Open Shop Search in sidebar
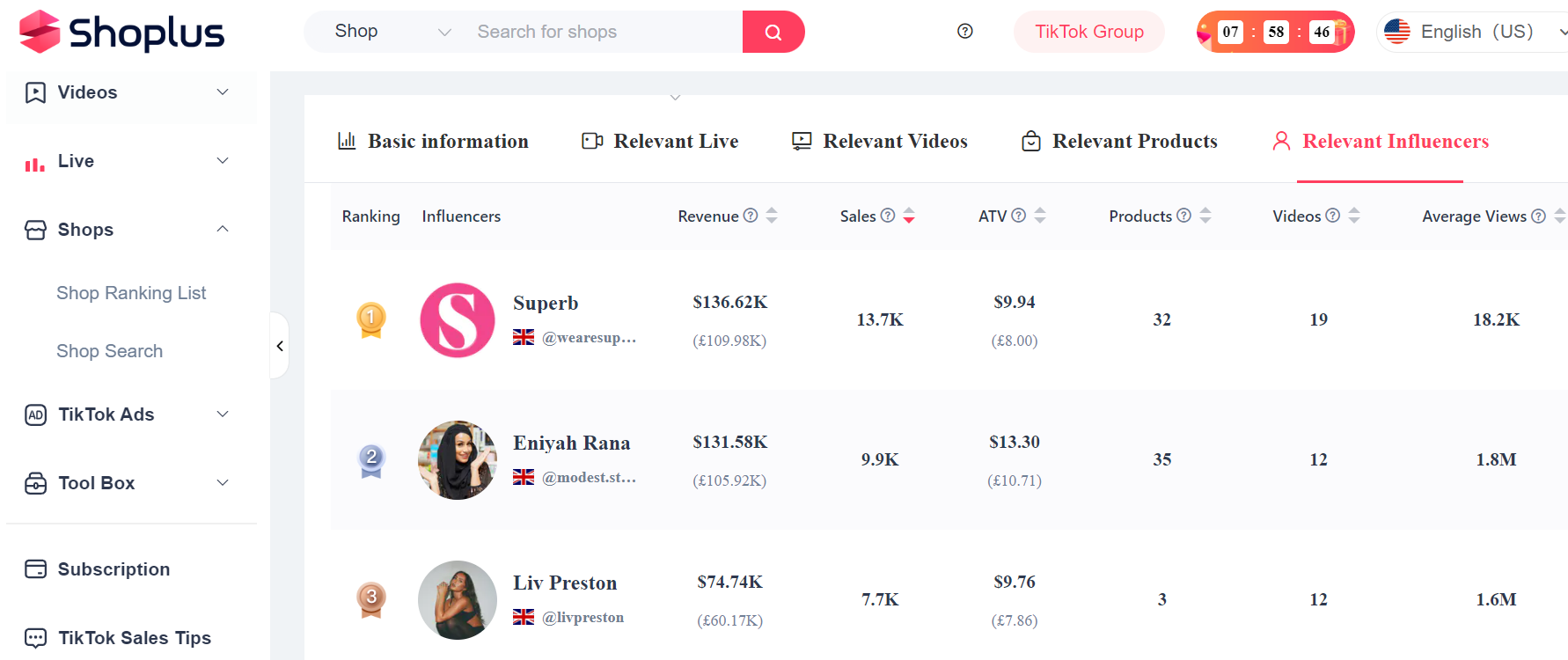The width and height of the screenshot is (1568, 660). pos(109,351)
